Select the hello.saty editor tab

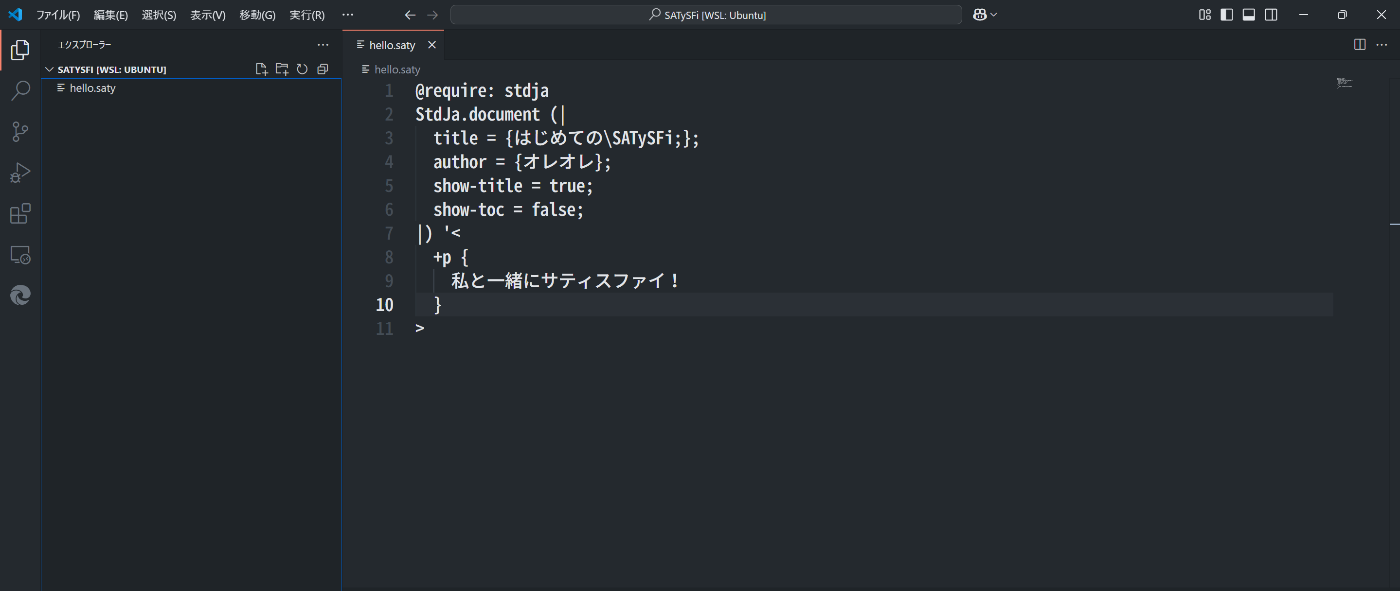(392, 45)
